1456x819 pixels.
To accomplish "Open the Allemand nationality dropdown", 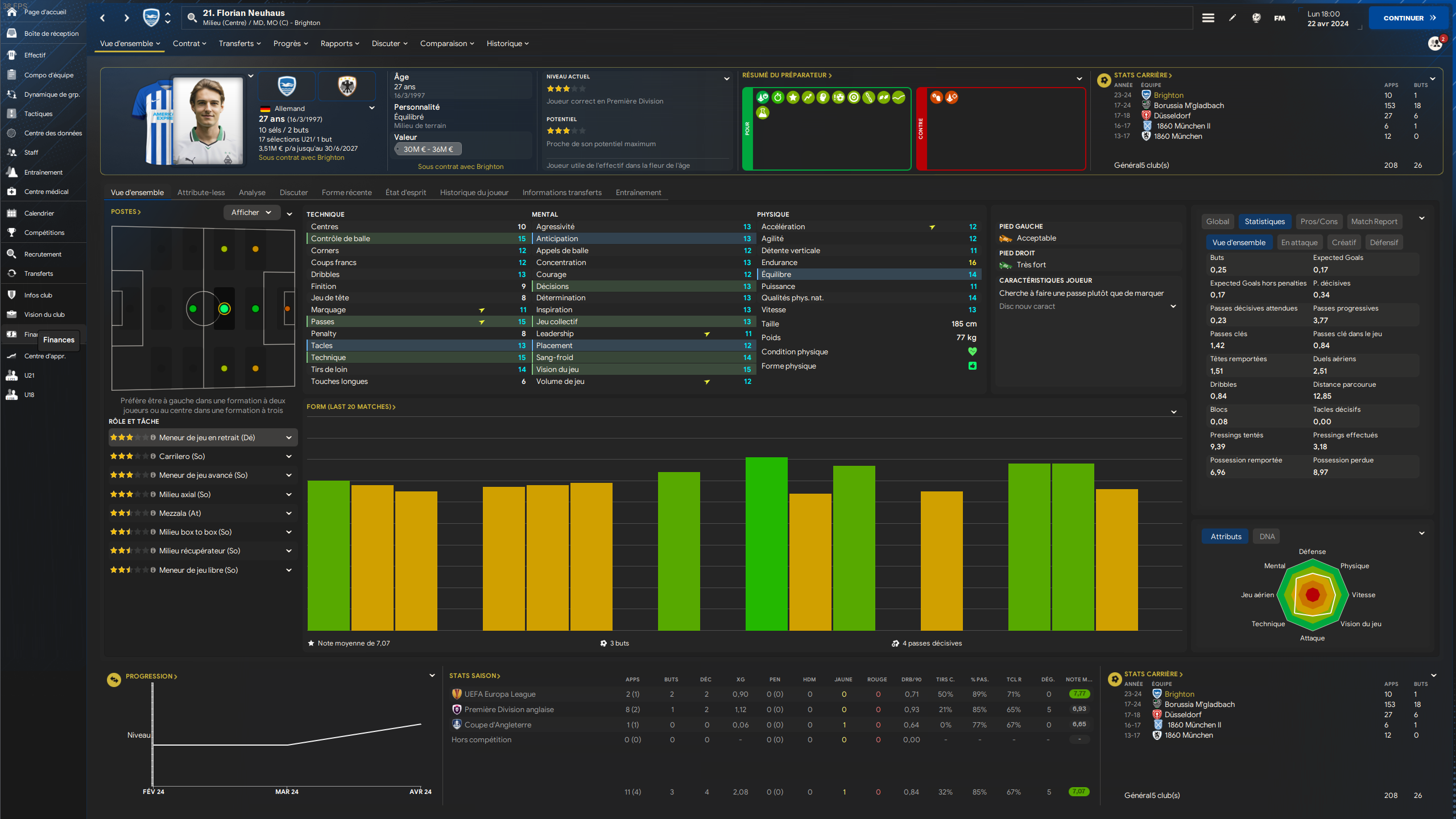I will 372,108.
